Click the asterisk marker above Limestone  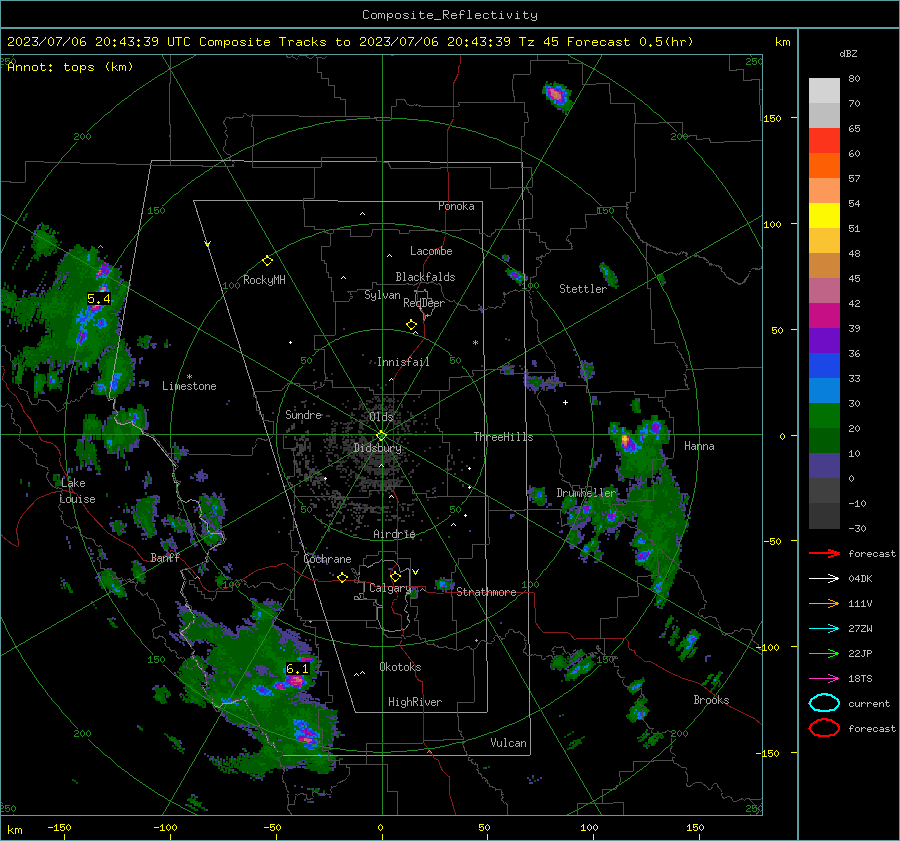(x=189, y=377)
